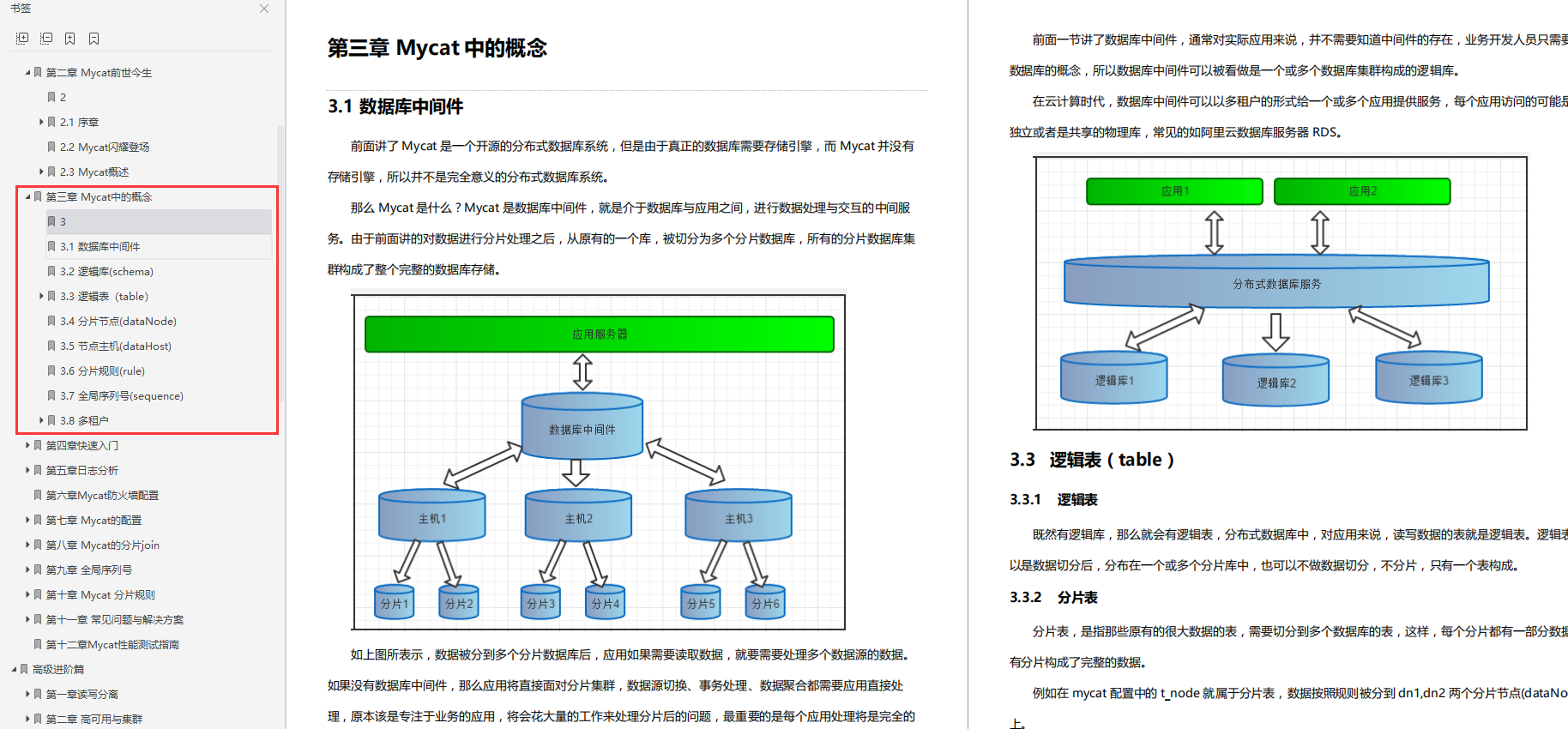Image resolution: width=1568 pixels, height=729 pixels.
Task: Select the highlighted bookmark labeled 3
Action: (x=159, y=222)
